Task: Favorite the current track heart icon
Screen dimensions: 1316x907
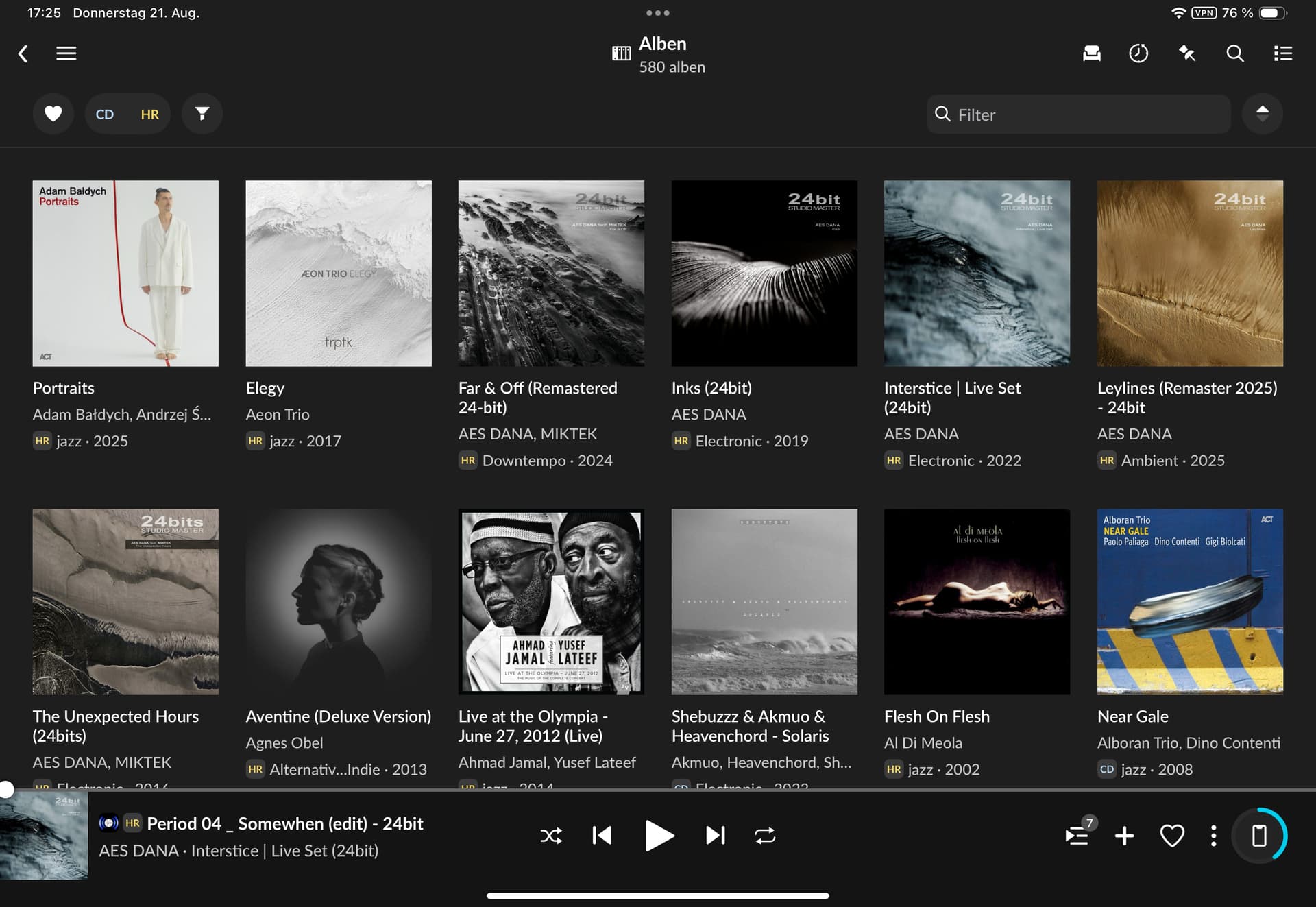Action: click(x=1172, y=836)
